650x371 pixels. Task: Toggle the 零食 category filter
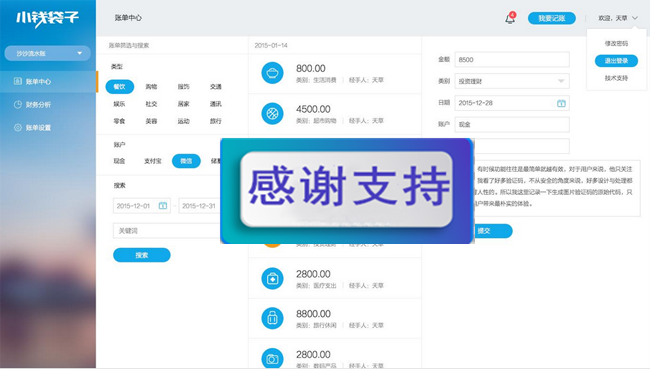click(x=119, y=121)
